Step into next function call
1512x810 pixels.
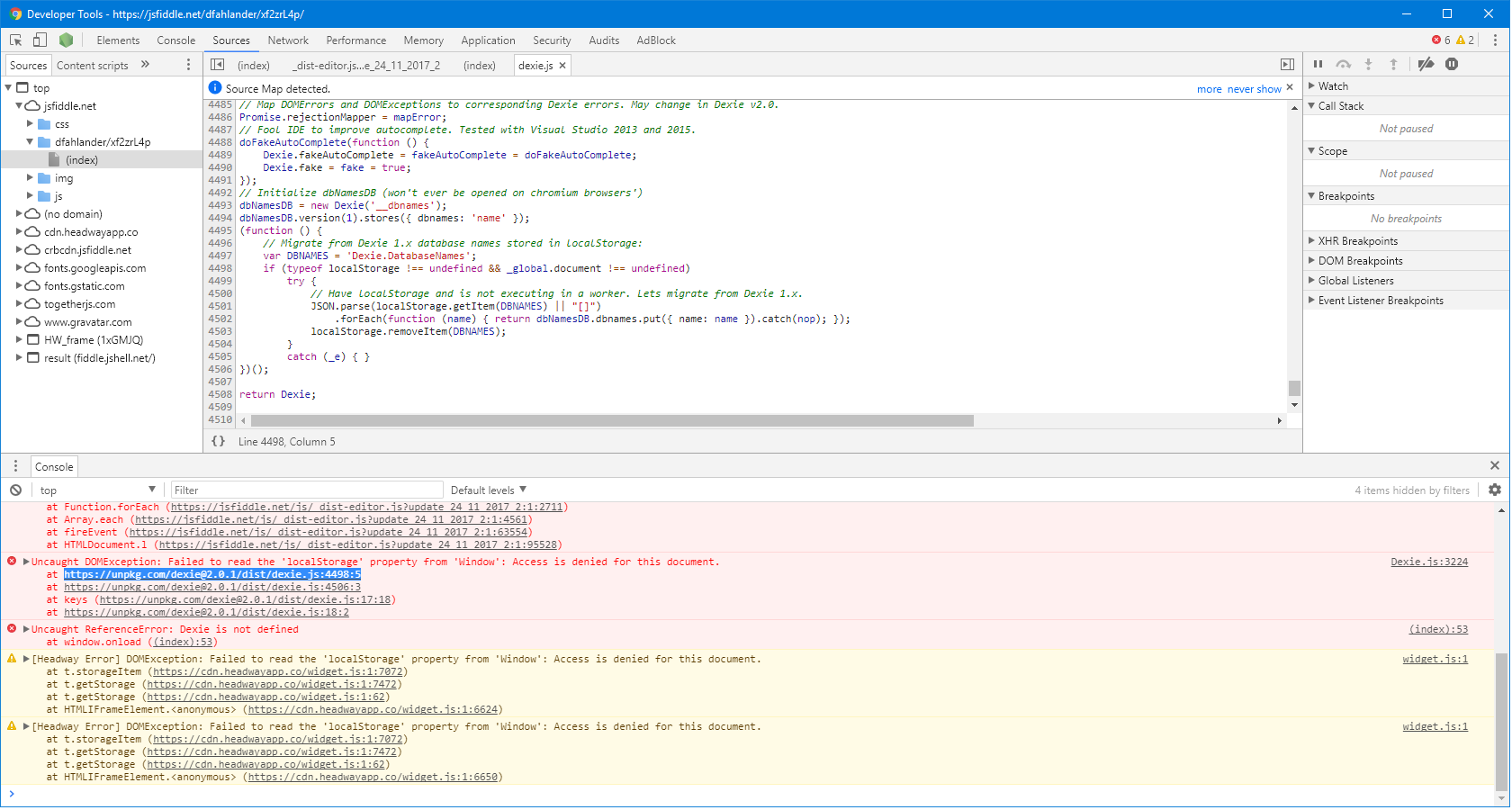click(x=1368, y=64)
